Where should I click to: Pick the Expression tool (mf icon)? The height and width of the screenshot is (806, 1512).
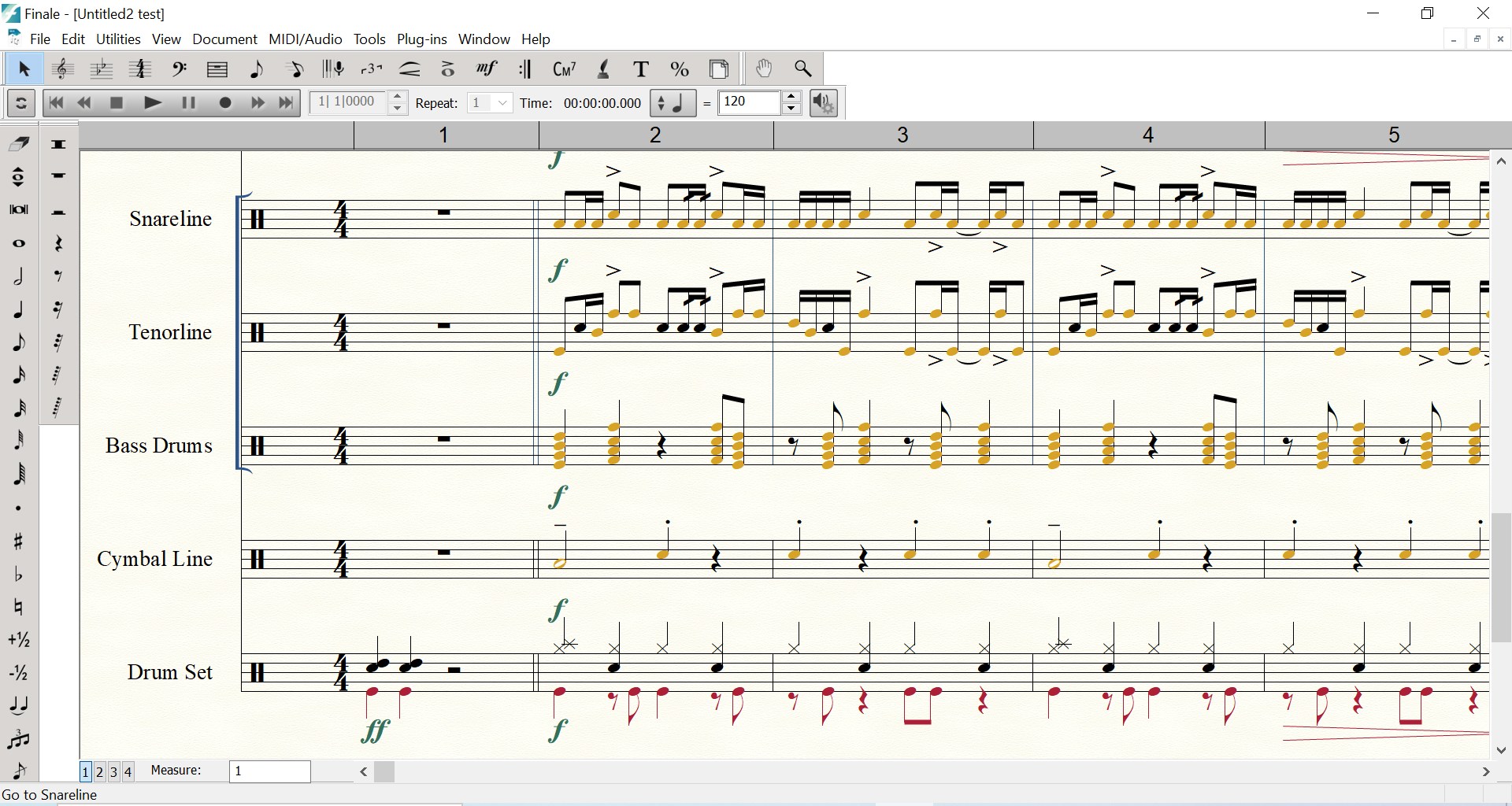(x=487, y=70)
